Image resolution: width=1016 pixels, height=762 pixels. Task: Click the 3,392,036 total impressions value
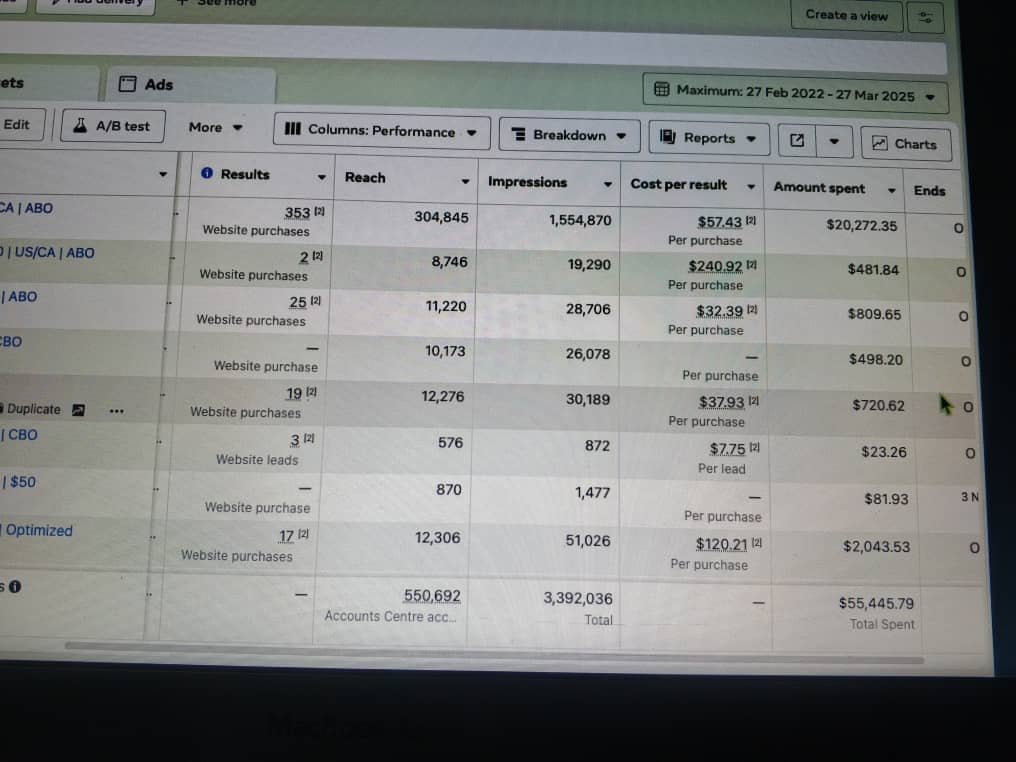coord(577,599)
